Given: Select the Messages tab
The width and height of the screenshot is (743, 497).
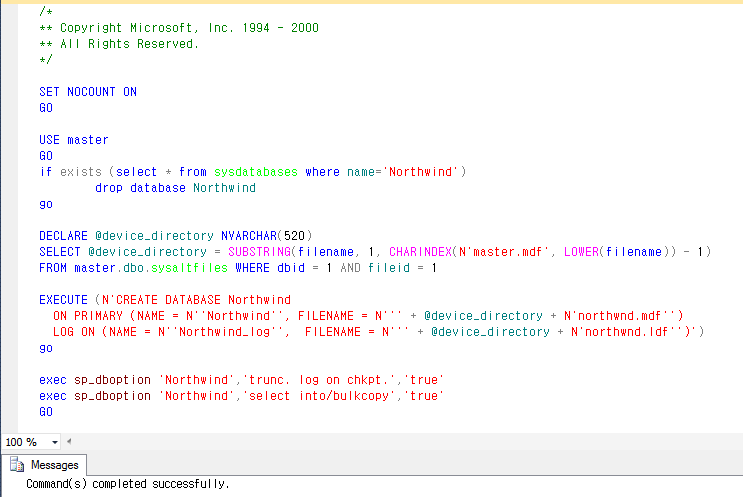Looking at the screenshot, I should [44, 465].
